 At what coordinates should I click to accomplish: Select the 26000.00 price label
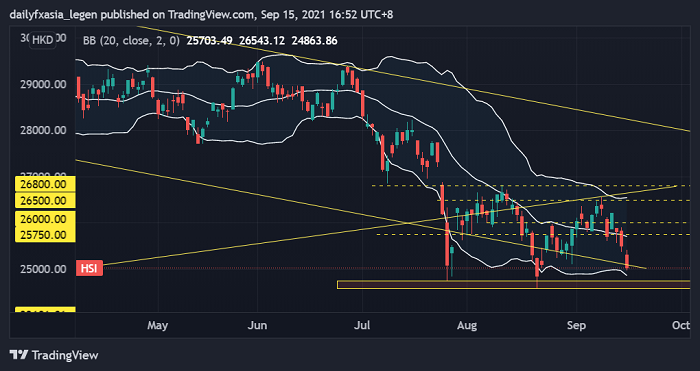tap(45, 219)
